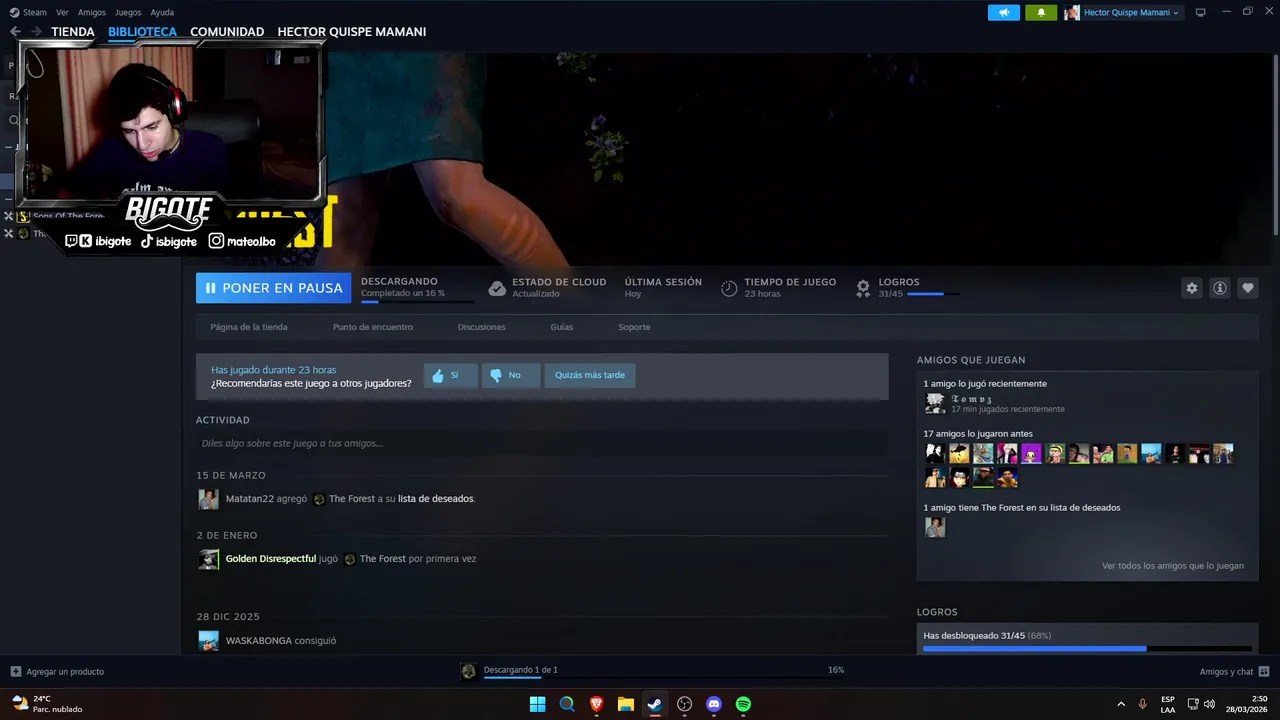The width and height of the screenshot is (1280, 720).
Task: Open Soporte link
Action: click(x=634, y=327)
